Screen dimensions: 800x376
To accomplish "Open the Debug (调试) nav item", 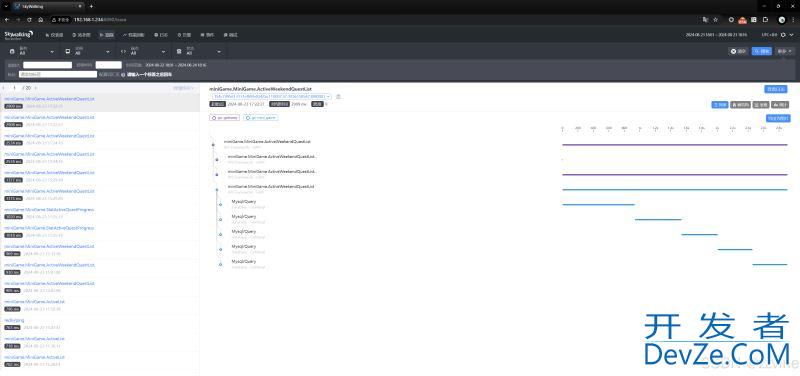I will [231, 35].
